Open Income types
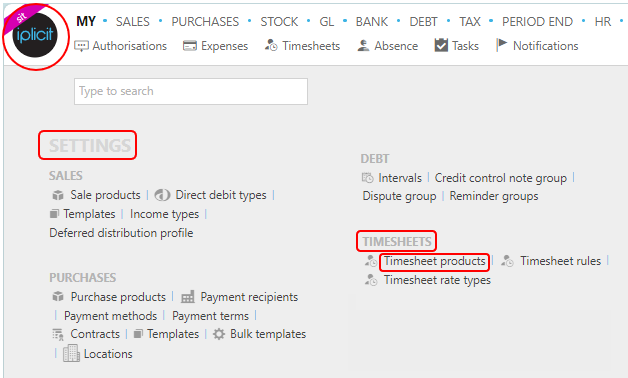The width and height of the screenshot is (628, 378). point(164,214)
